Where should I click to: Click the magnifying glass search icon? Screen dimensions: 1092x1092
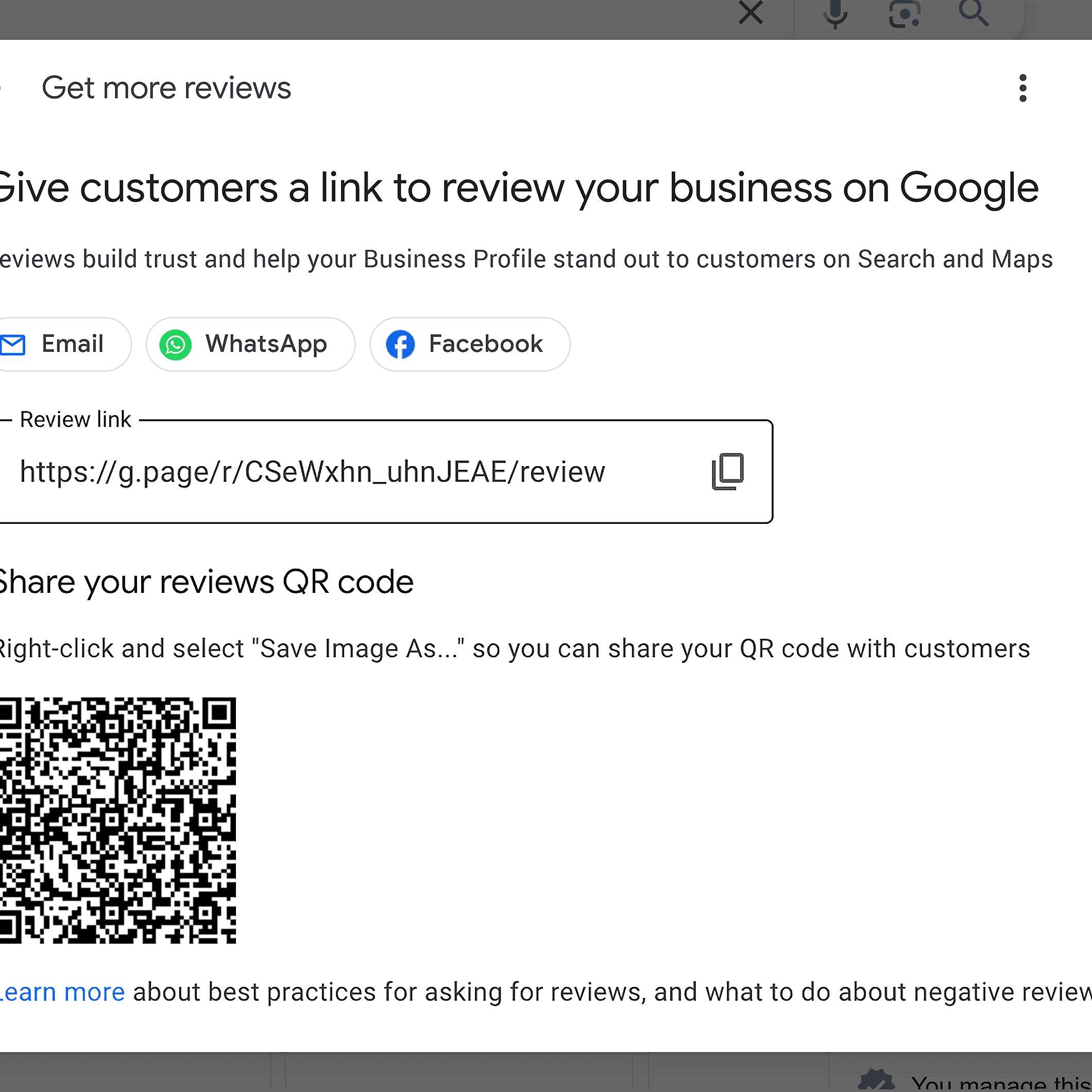tap(974, 12)
